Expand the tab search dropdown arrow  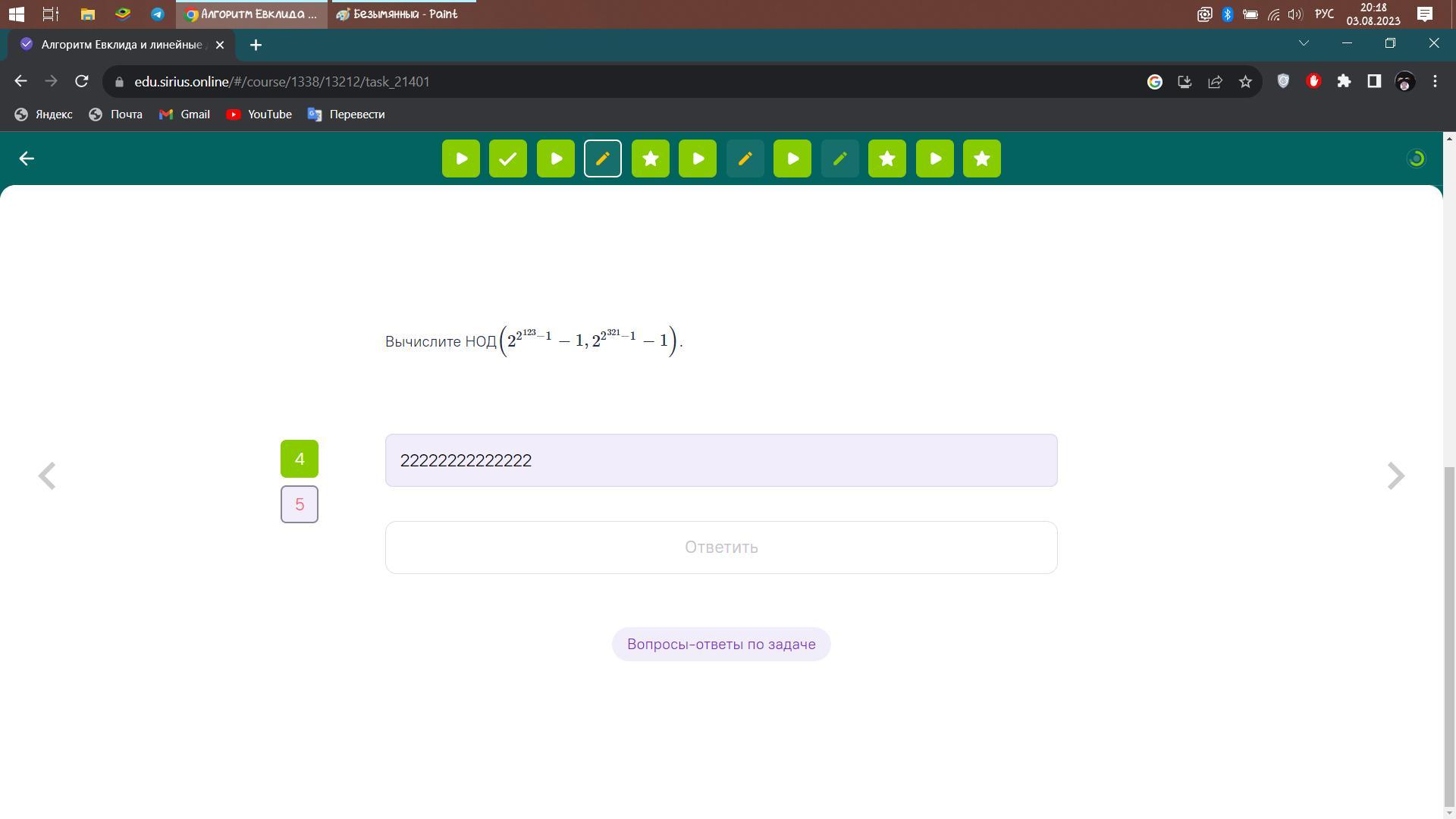1304,43
